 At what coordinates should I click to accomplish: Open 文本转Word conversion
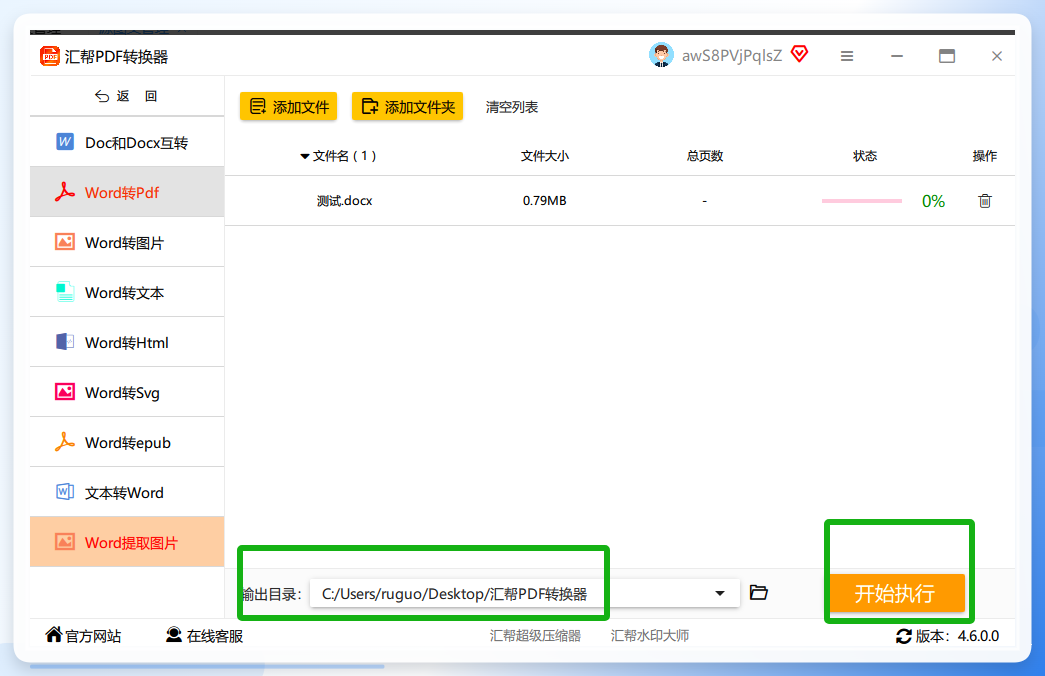pos(127,493)
